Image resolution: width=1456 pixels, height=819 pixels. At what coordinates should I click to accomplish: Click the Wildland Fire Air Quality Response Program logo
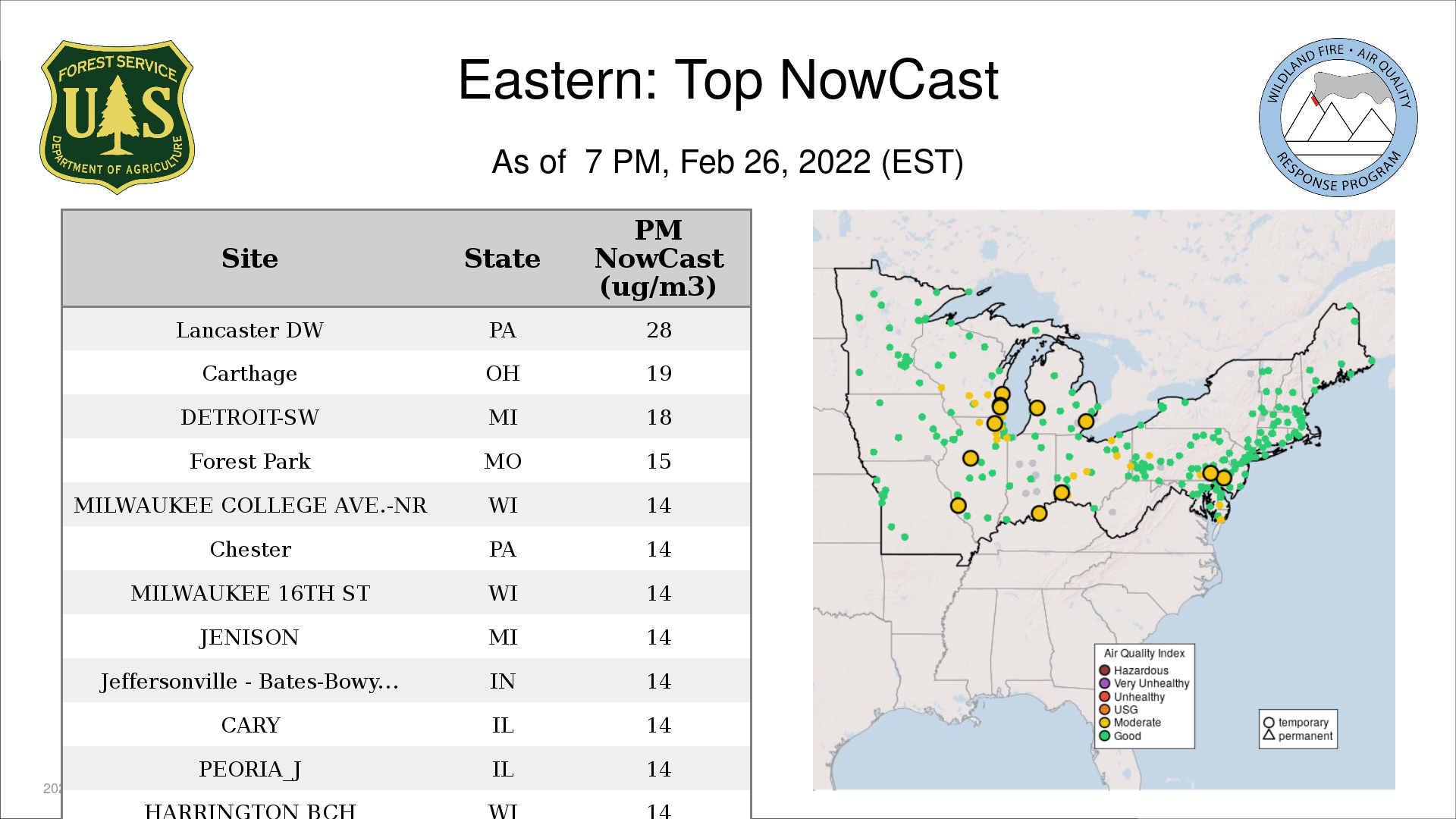coord(1338,118)
